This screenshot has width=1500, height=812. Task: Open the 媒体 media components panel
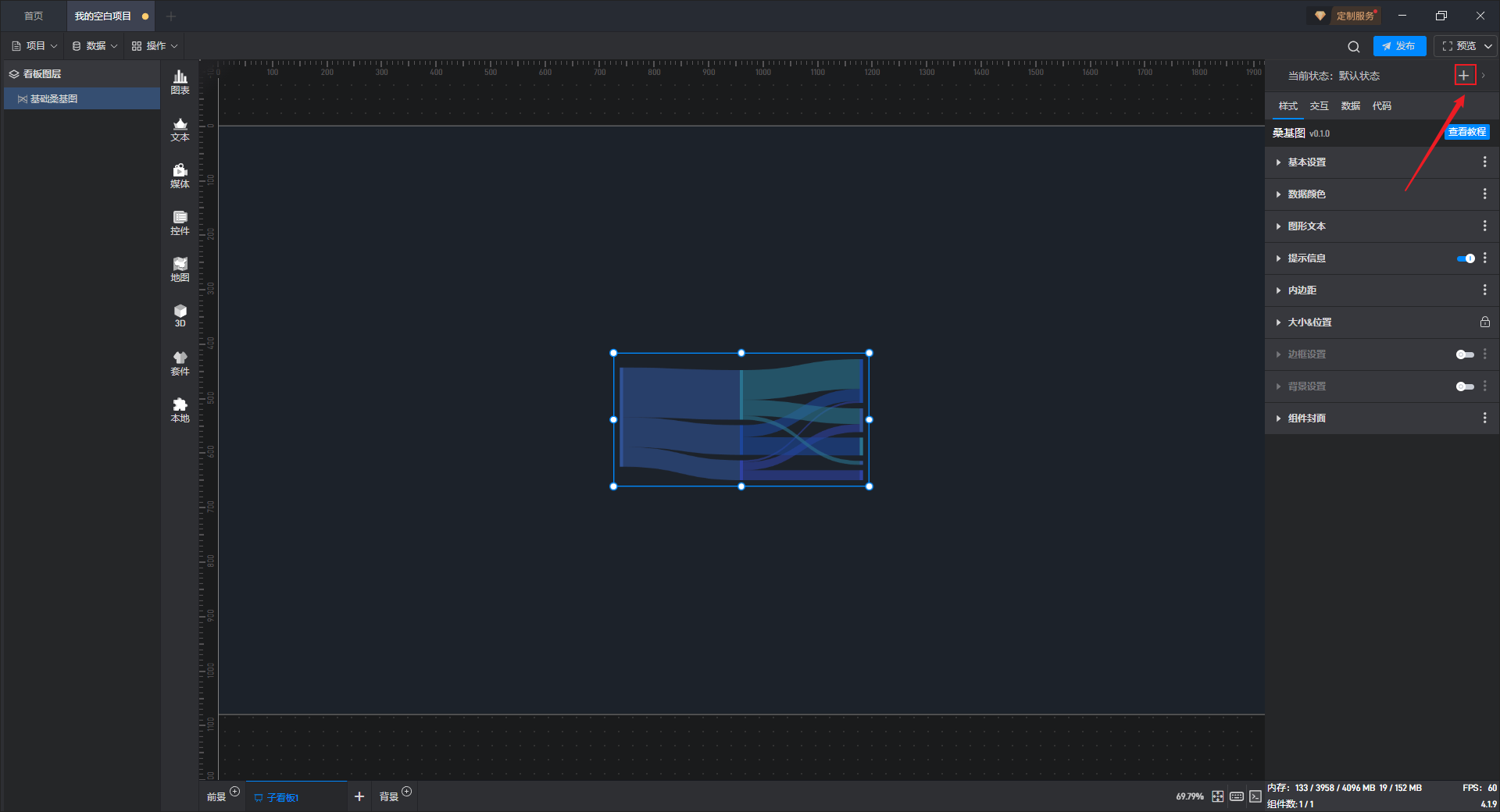[180, 176]
